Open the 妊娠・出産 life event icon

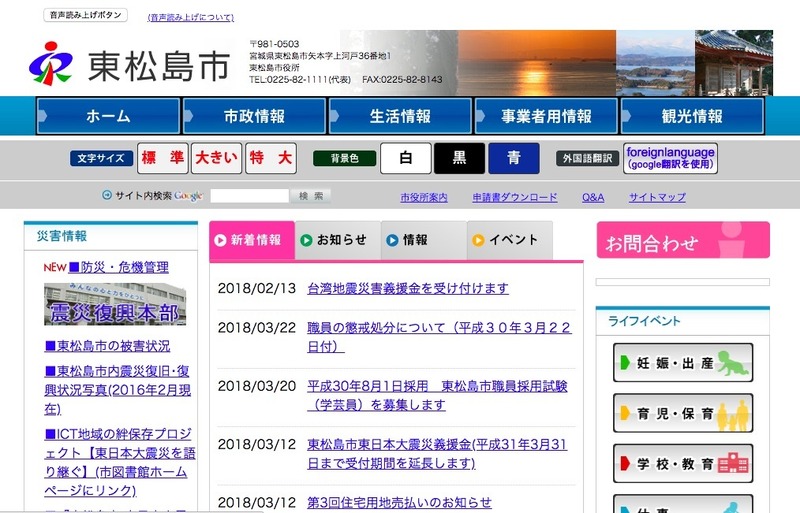[x=682, y=362]
